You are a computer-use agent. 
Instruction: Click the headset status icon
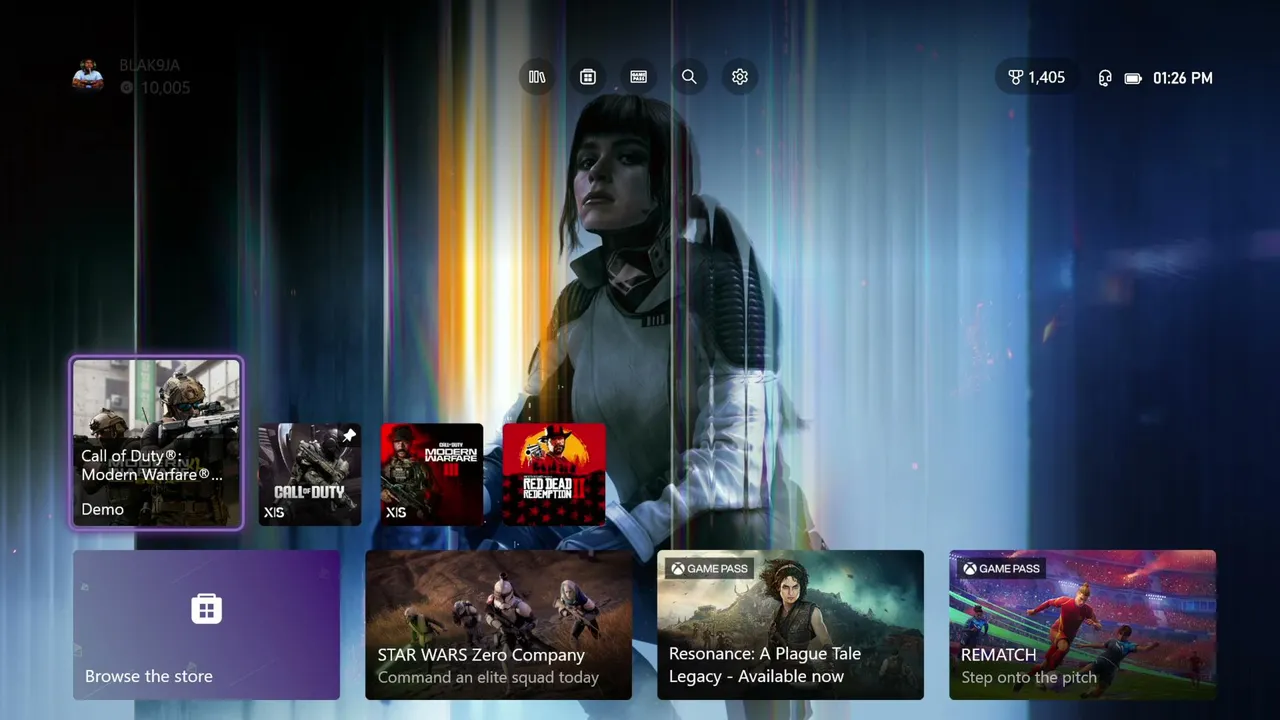tap(1105, 78)
